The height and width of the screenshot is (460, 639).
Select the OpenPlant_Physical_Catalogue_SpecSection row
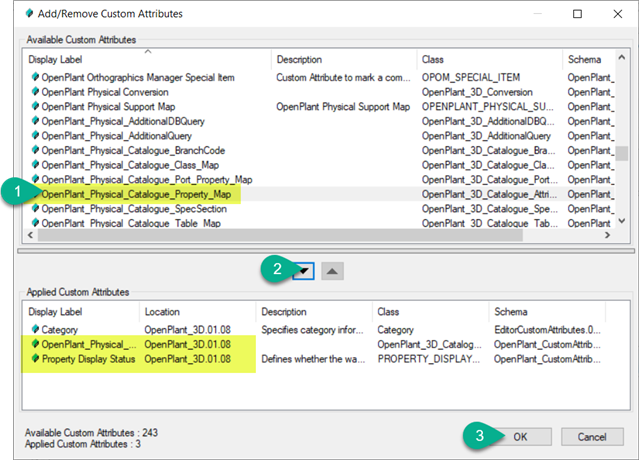[x=321, y=209]
